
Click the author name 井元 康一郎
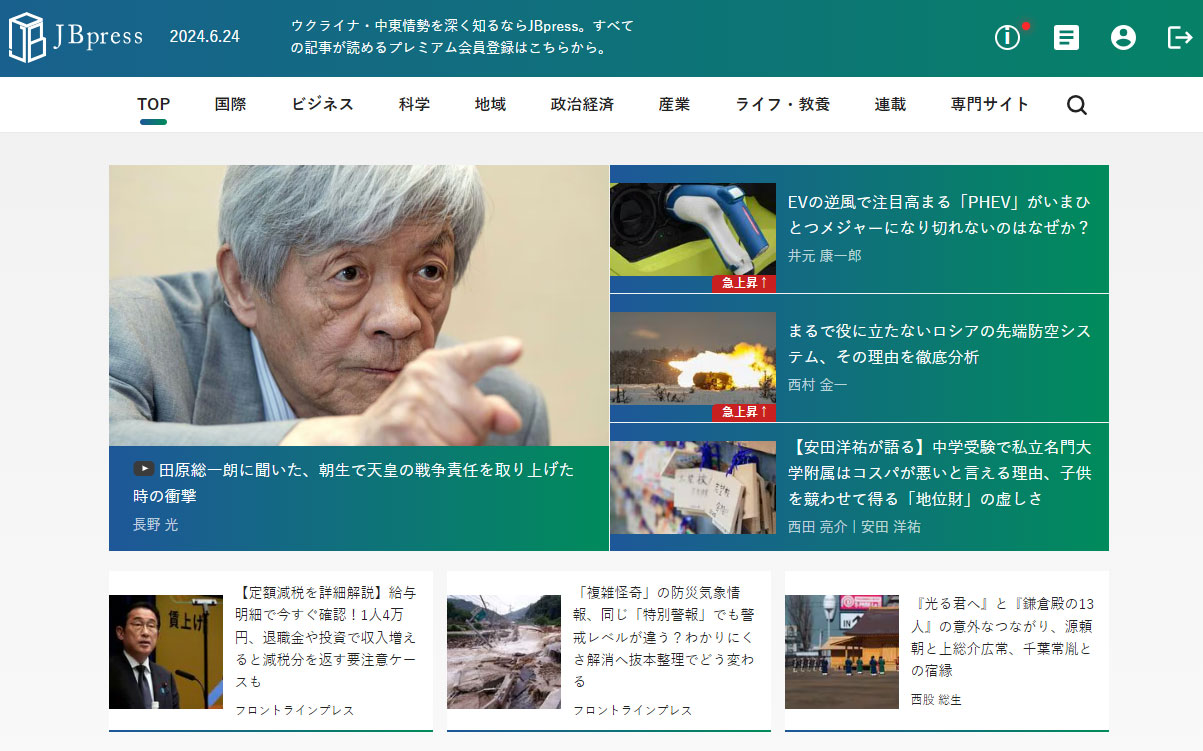pyautogui.click(x=824, y=256)
